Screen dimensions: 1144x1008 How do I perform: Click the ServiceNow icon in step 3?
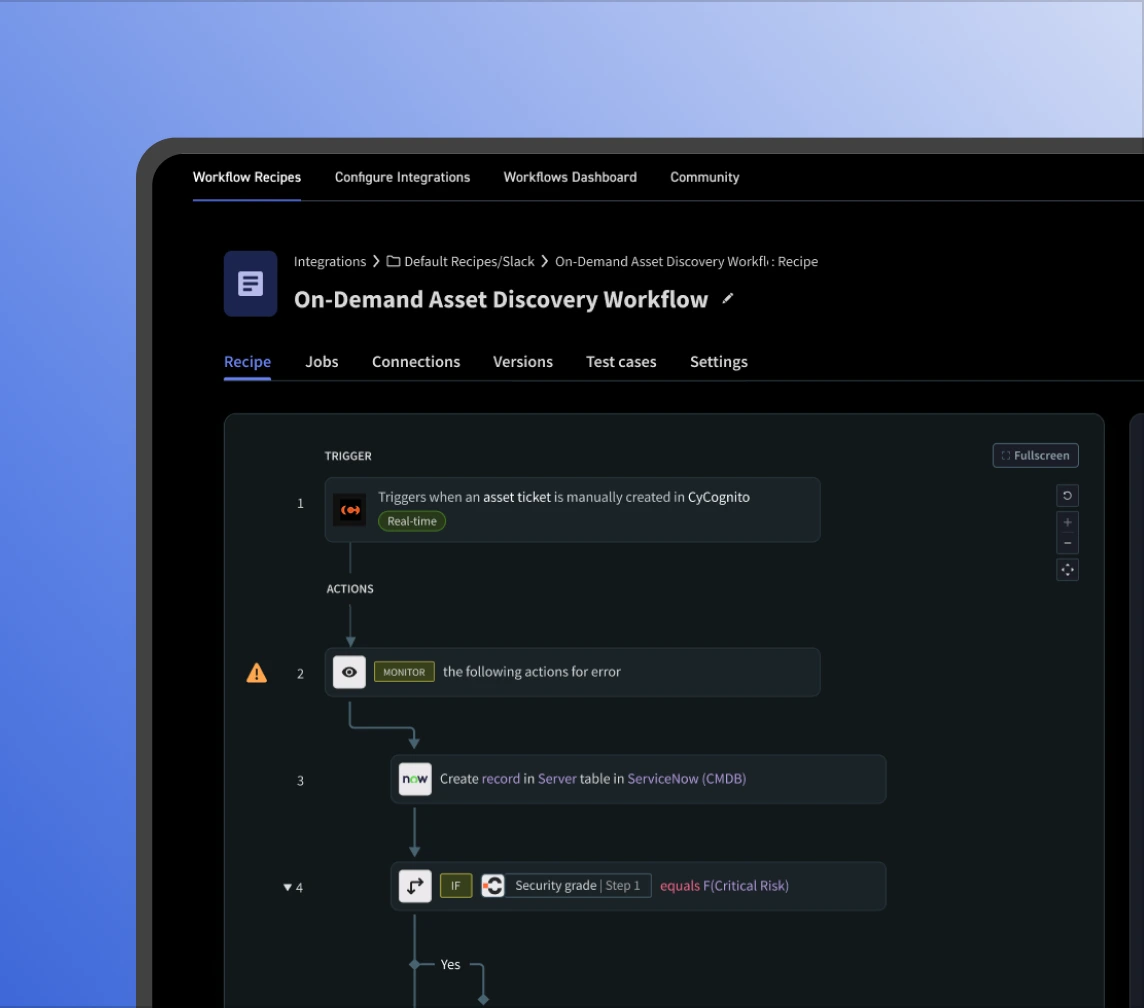click(x=415, y=779)
